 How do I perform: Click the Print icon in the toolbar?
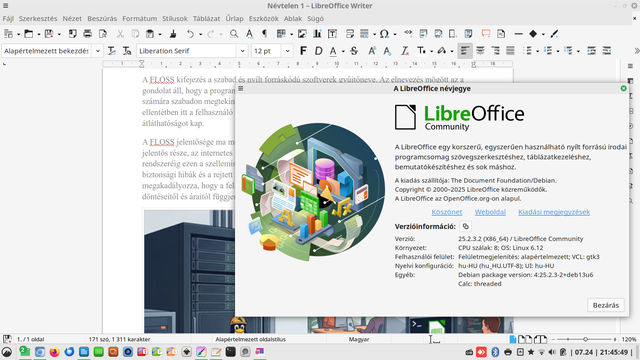(x=87, y=34)
